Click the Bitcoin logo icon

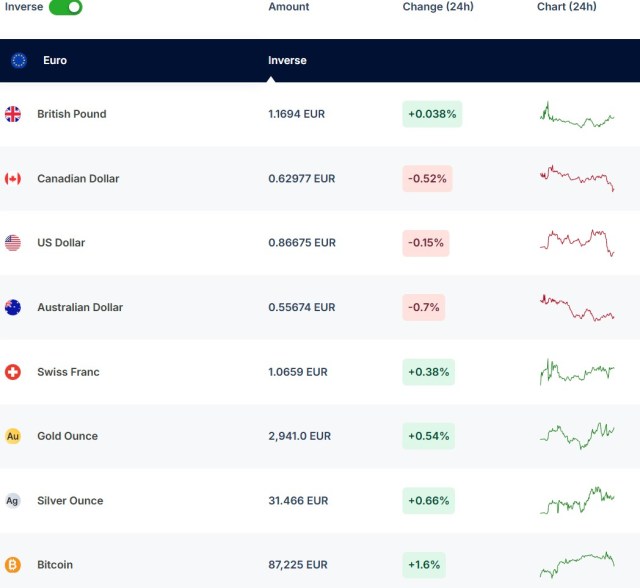coord(13,565)
